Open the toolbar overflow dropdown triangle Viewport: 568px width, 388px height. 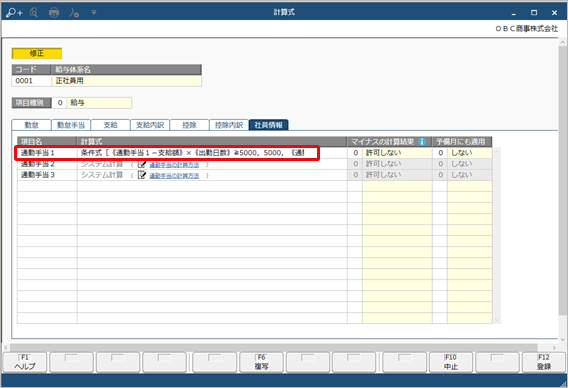(x=94, y=13)
